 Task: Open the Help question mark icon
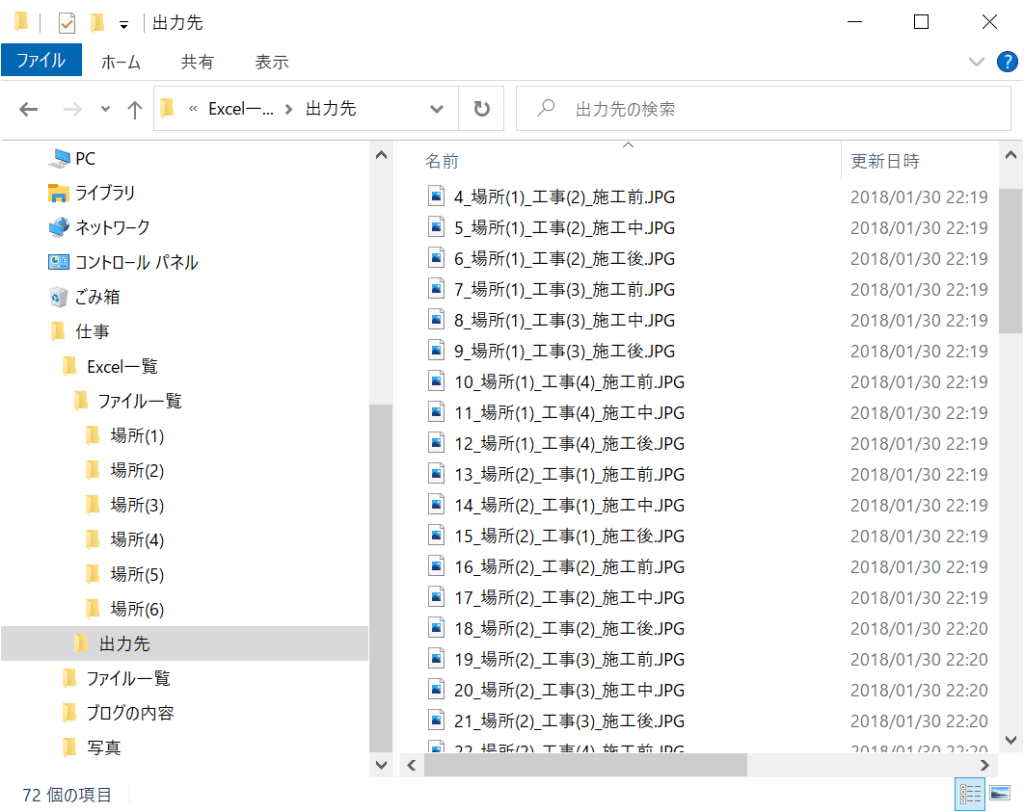click(x=1007, y=61)
